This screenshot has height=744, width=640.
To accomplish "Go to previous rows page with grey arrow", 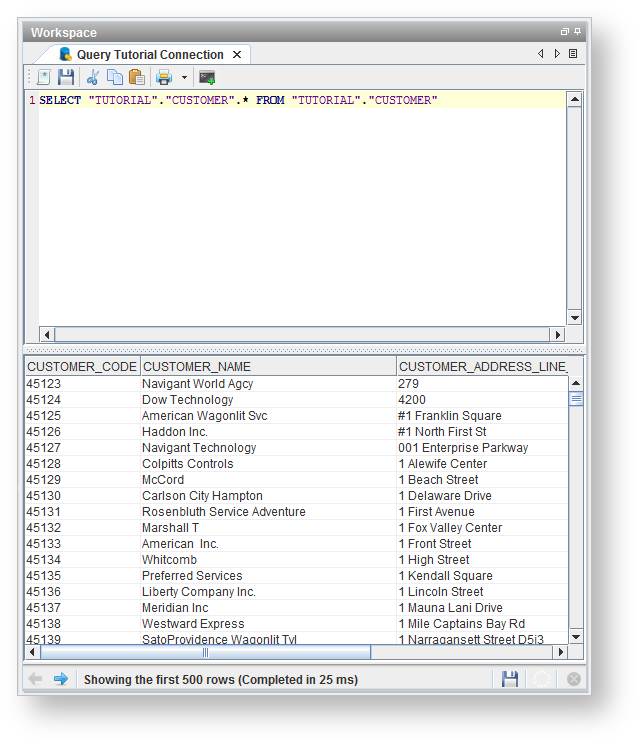I will pyautogui.click(x=35, y=679).
